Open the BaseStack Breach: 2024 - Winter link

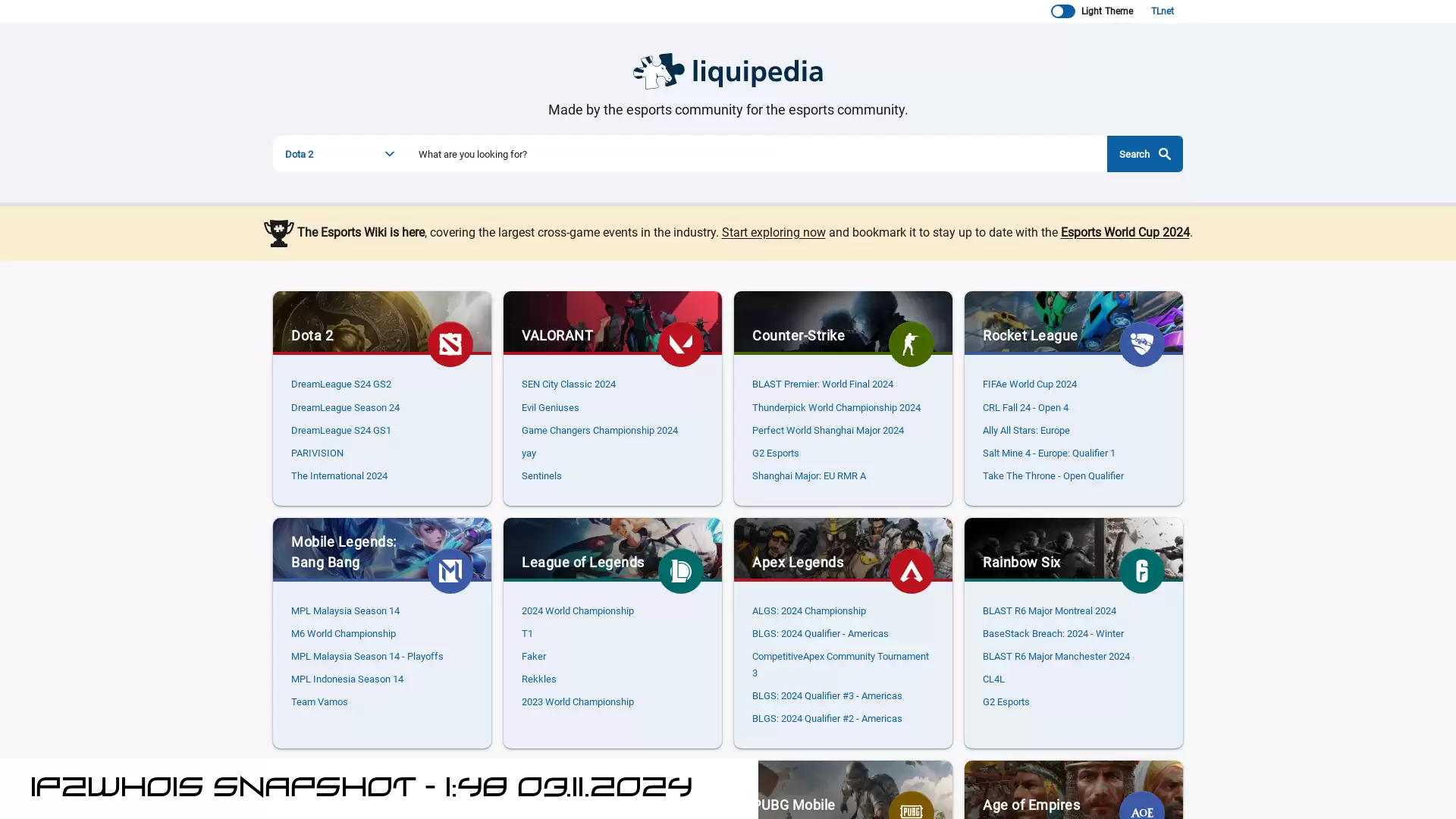1053,634
